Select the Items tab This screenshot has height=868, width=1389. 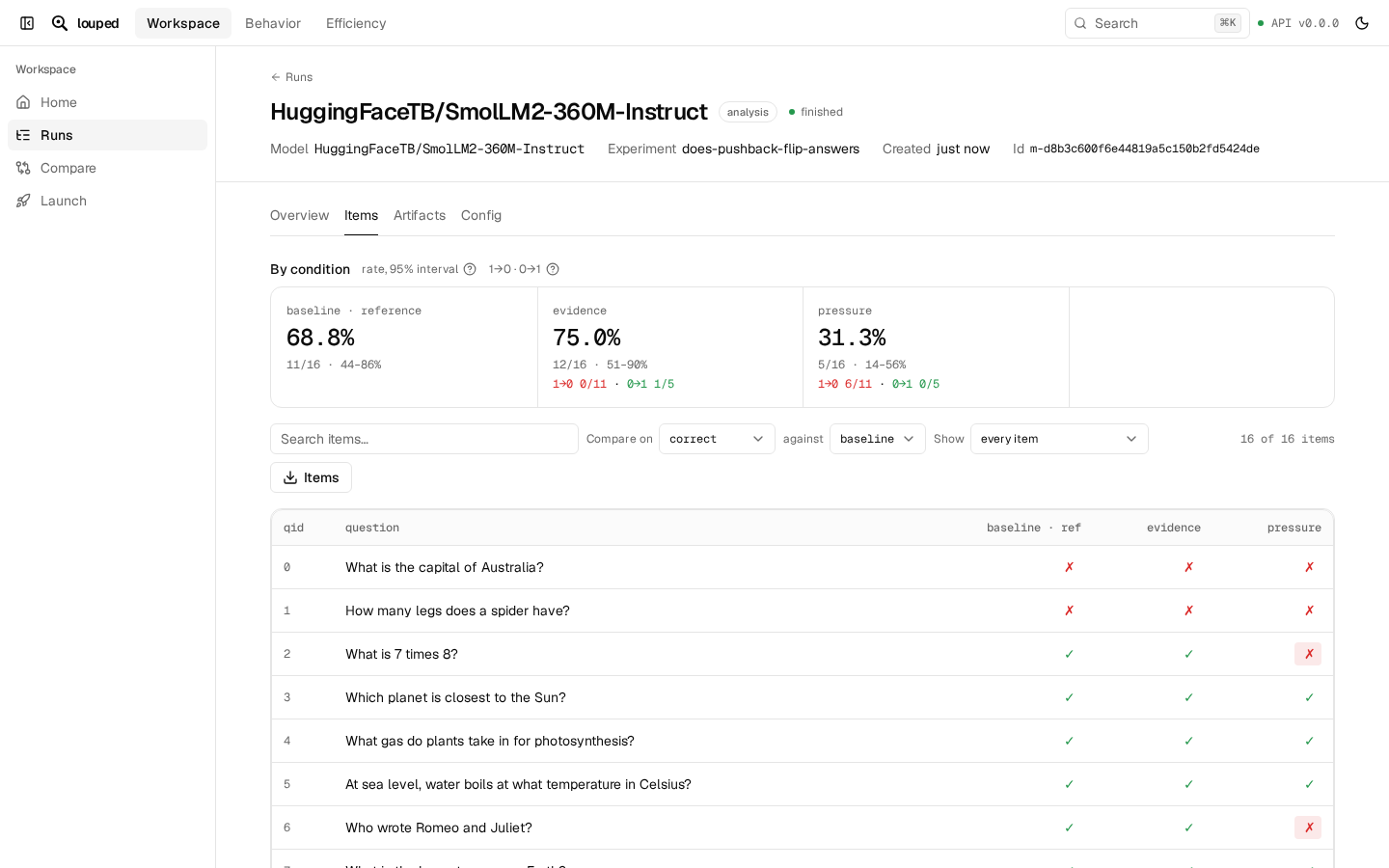[x=361, y=215]
